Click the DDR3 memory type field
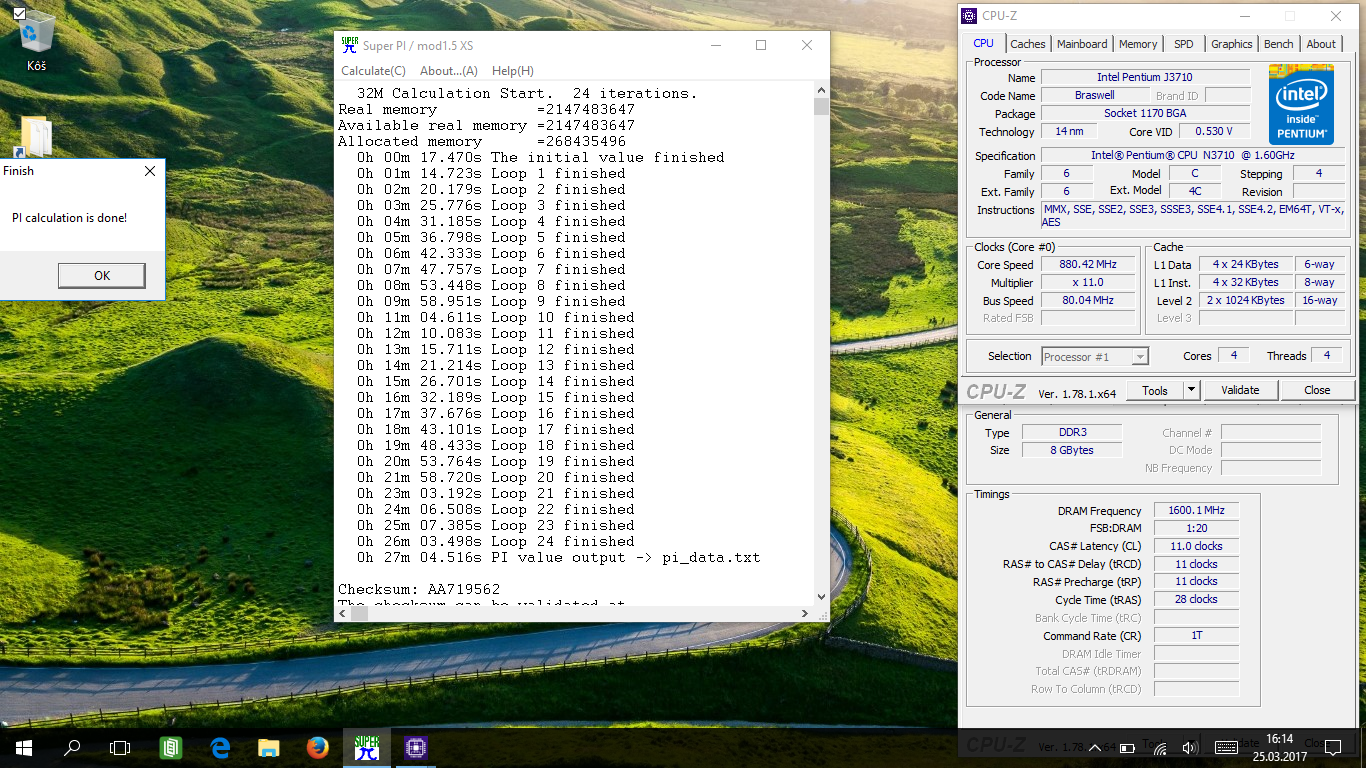This screenshot has height=768, width=1366. (1072, 433)
